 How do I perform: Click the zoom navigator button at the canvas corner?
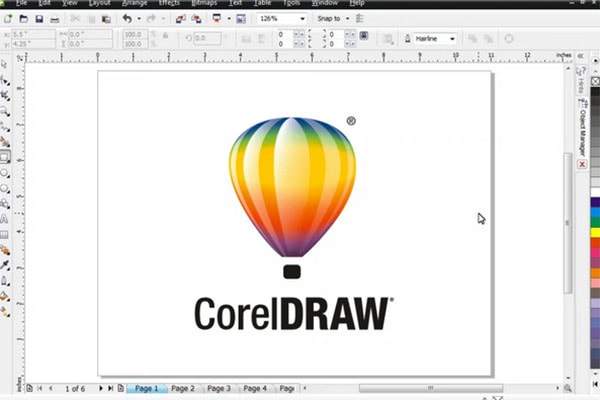point(567,389)
